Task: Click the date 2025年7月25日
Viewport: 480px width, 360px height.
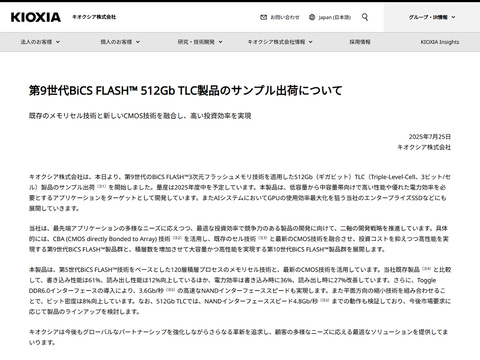Action: point(430,137)
